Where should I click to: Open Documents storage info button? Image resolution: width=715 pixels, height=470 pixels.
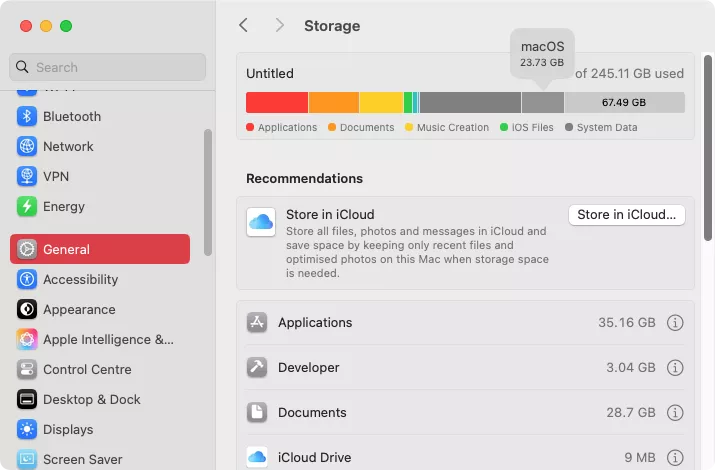[x=675, y=413]
